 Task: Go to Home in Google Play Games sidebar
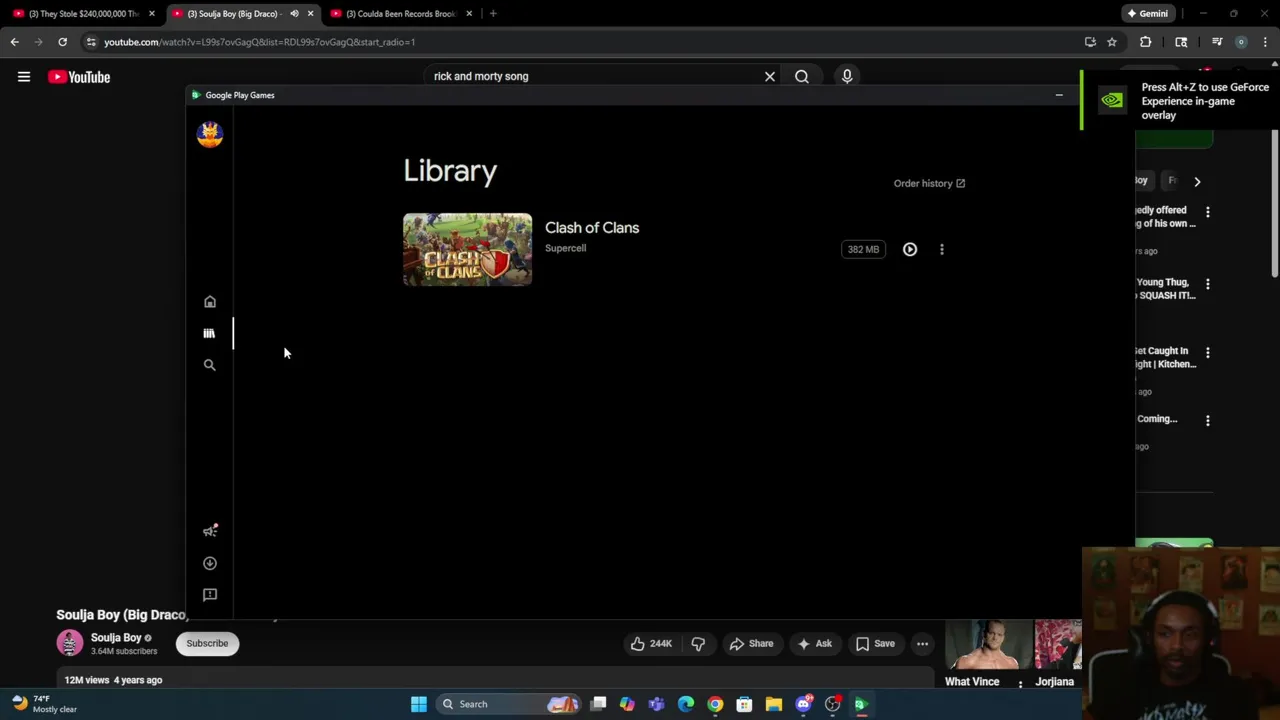pyautogui.click(x=210, y=302)
